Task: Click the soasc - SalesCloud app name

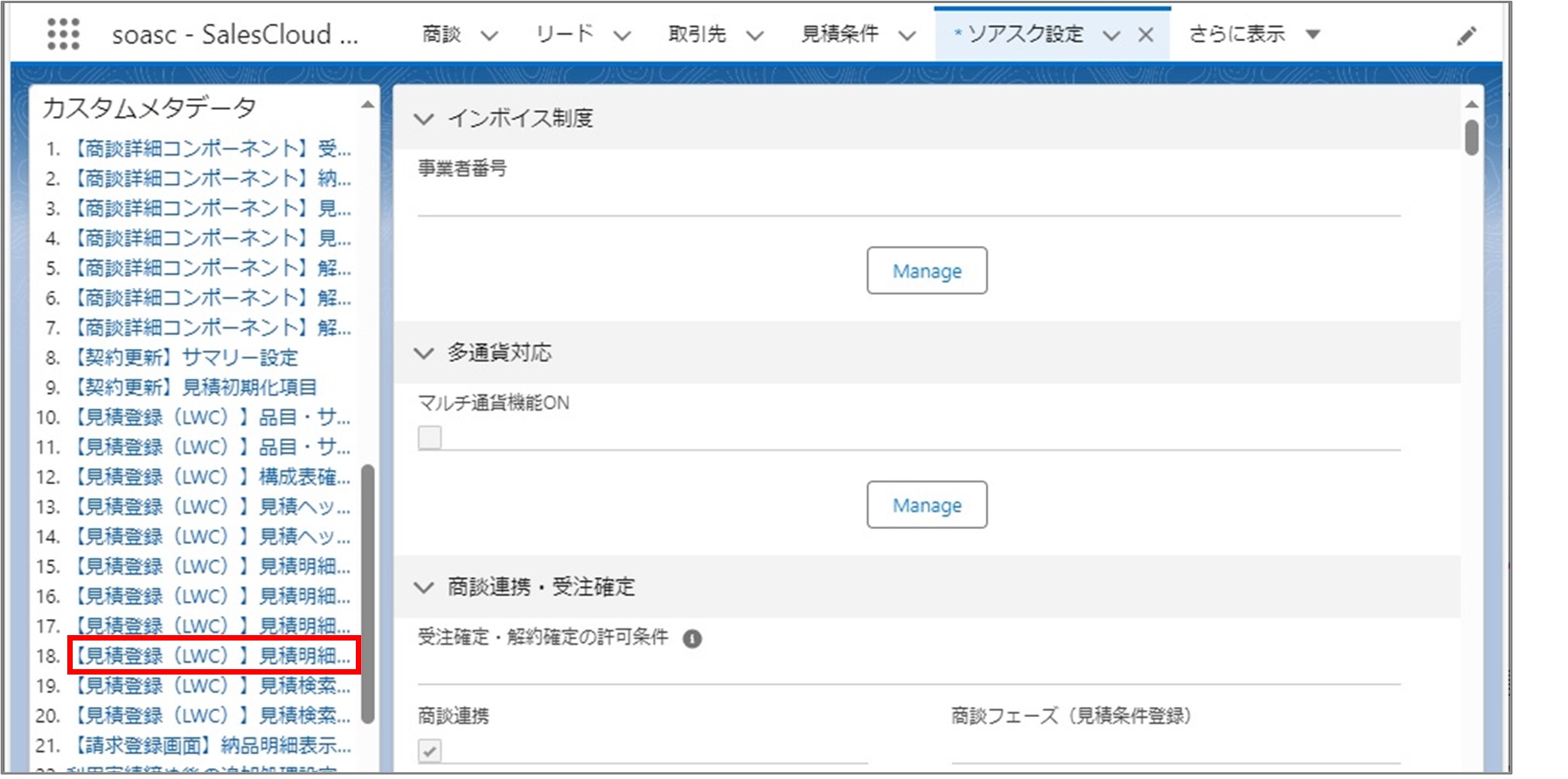Action: 235,35
